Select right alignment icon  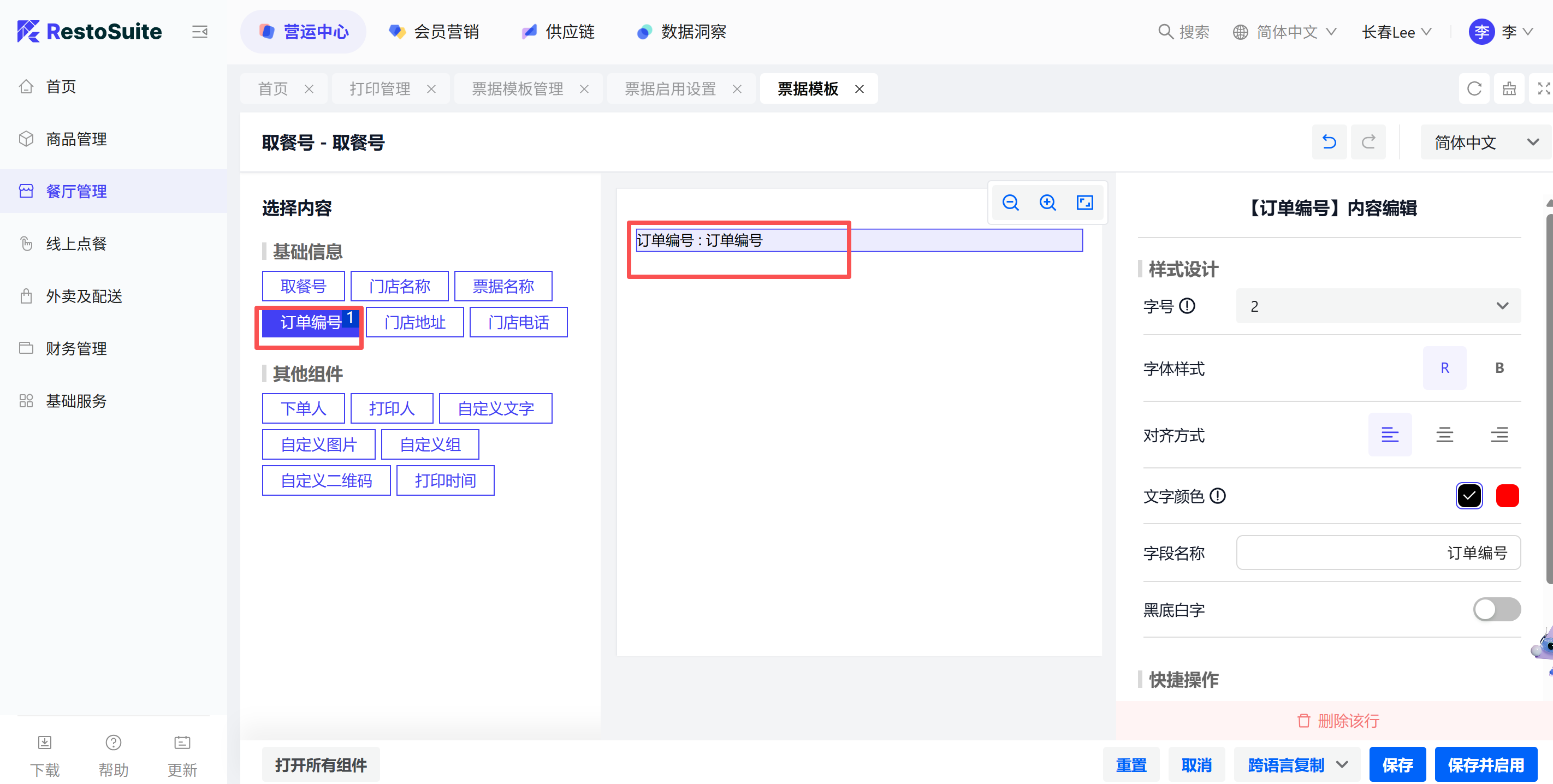[x=1499, y=435]
